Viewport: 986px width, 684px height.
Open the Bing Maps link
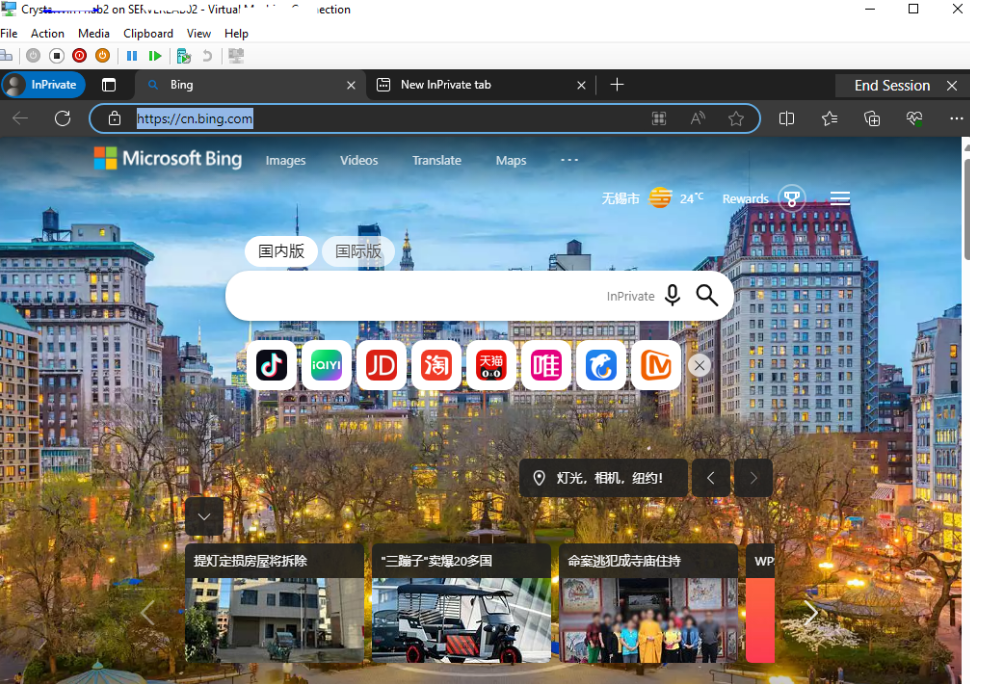(x=511, y=160)
